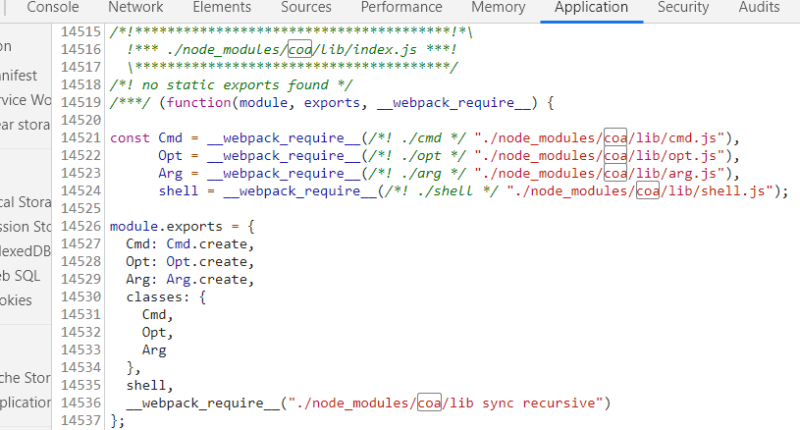This screenshot has height=430, width=800.
Task: Click line number 14519
Action: pos(81,102)
